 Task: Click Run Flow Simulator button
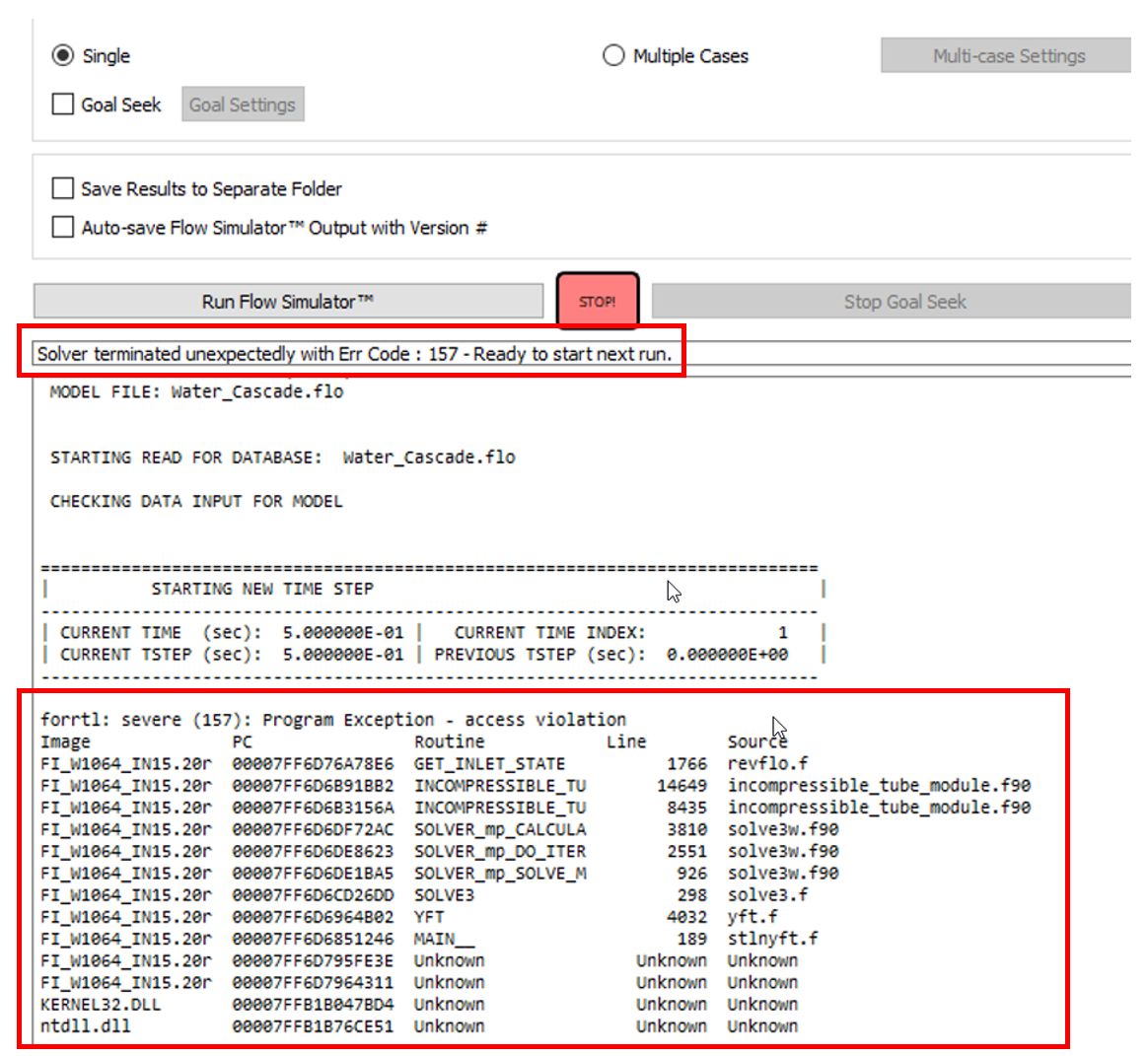288,302
